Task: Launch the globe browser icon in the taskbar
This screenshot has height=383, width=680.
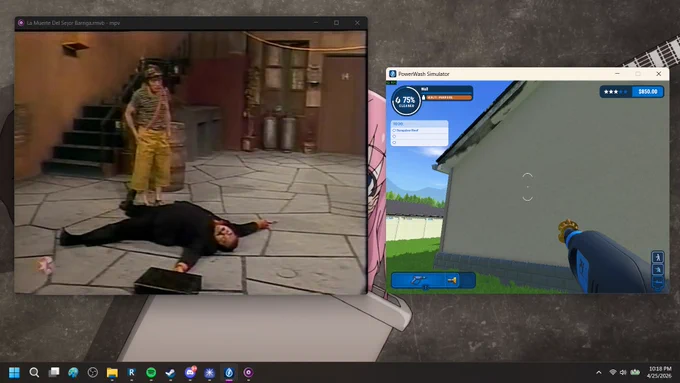Action: (x=73, y=372)
